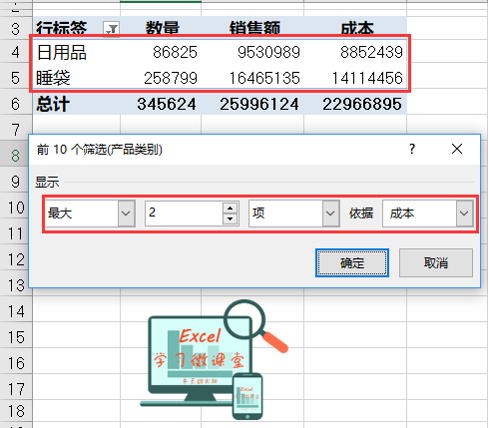Select row header 7
This screenshot has height=428, width=488.
[x=16, y=130]
